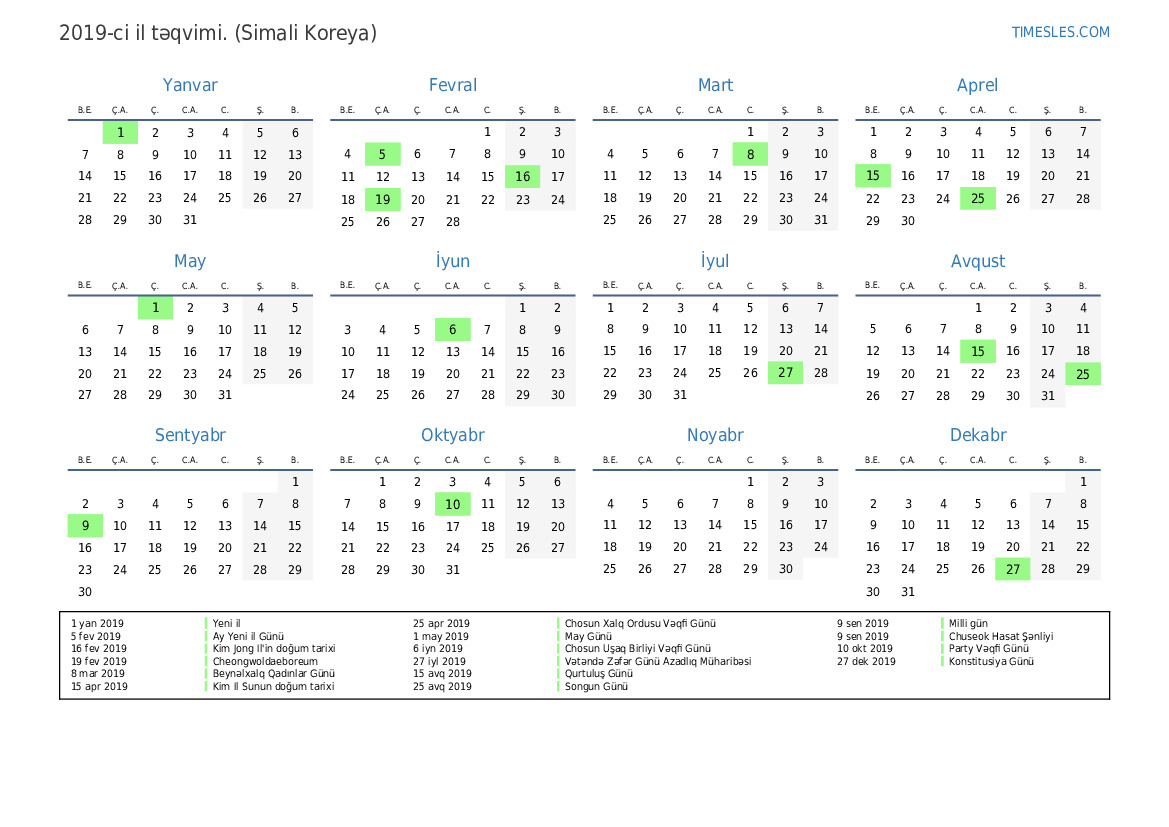Select highlighted January 1 holiday
Image resolution: width=1169 pixels, height=827 pixels.
(x=120, y=132)
